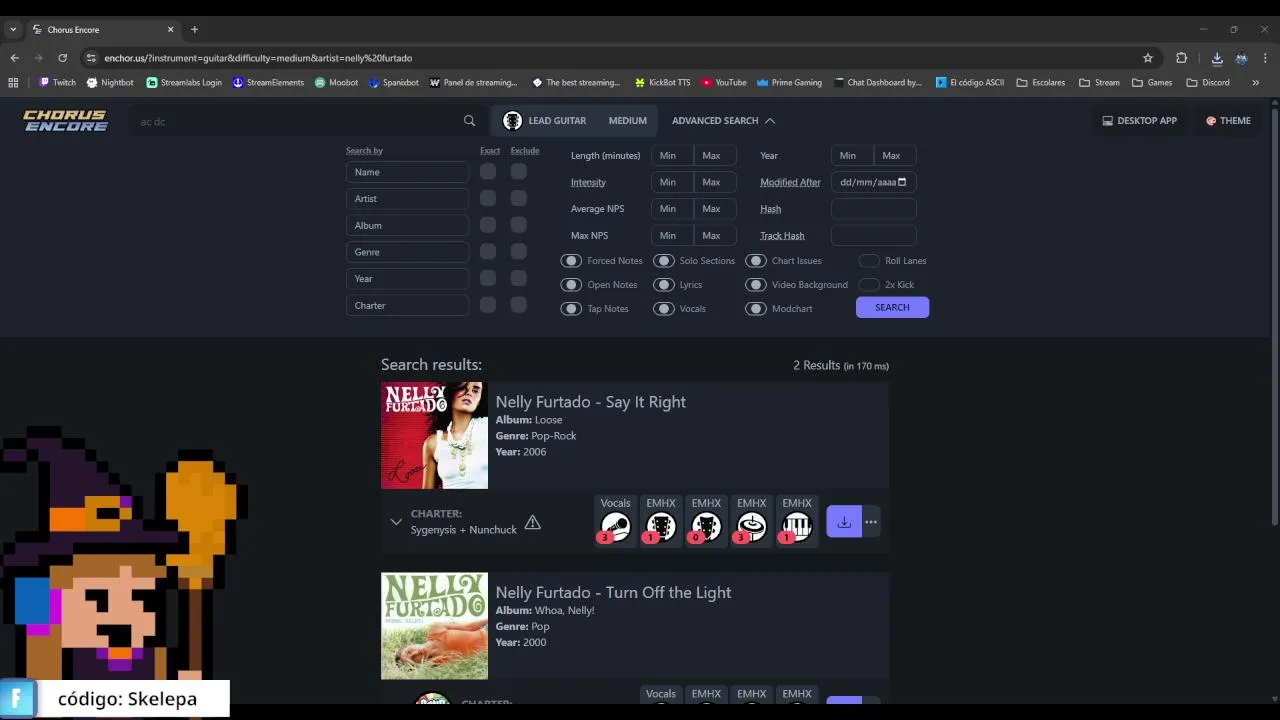This screenshot has width=1280, height=720.
Task: Click the search magnifier icon
Action: (x=469, y=121)
